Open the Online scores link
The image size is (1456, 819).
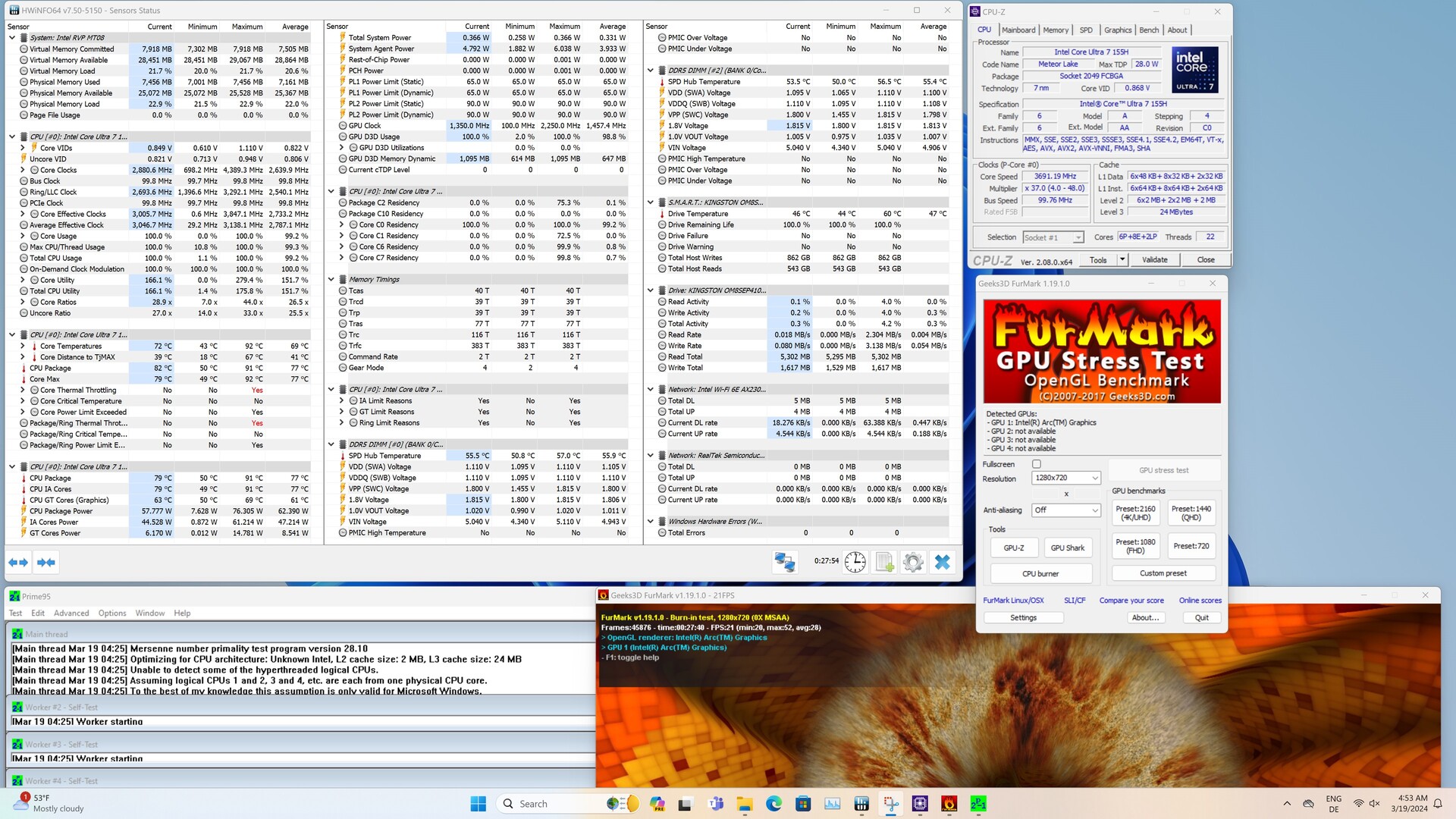tap(1200, 600)
